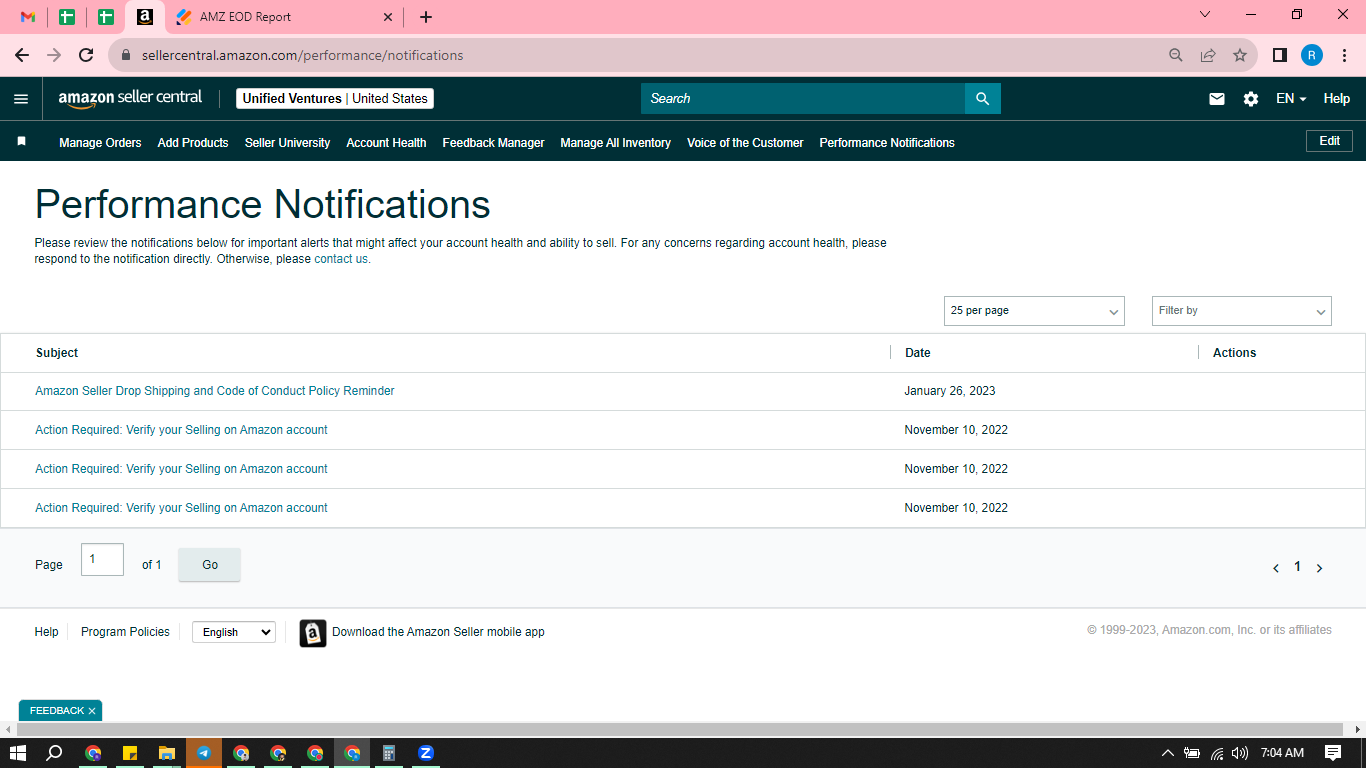The width and height of the screenshot is (1366, 768).
Task: Open Feedback Manager
Action: click(x=493, y=143)
